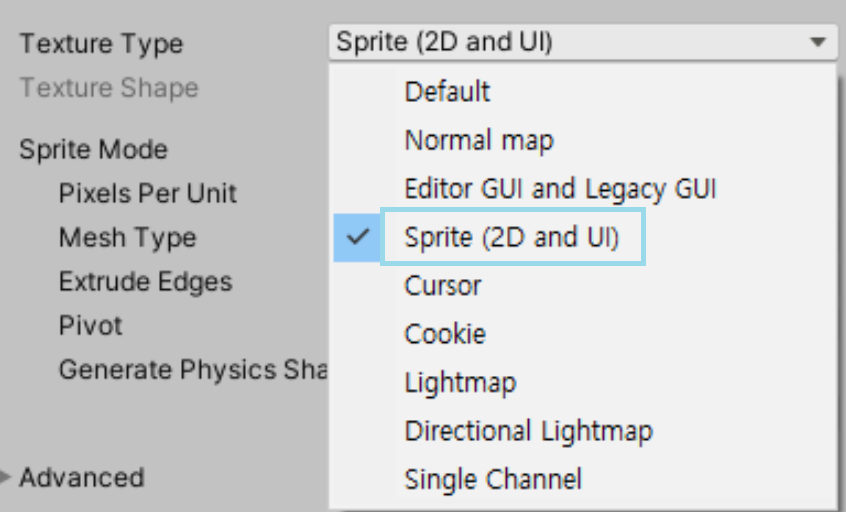This screenshot has width=846, height=512.
Task: Click the checkmark beside Sprite option
Action: click(x=357, y=238)
